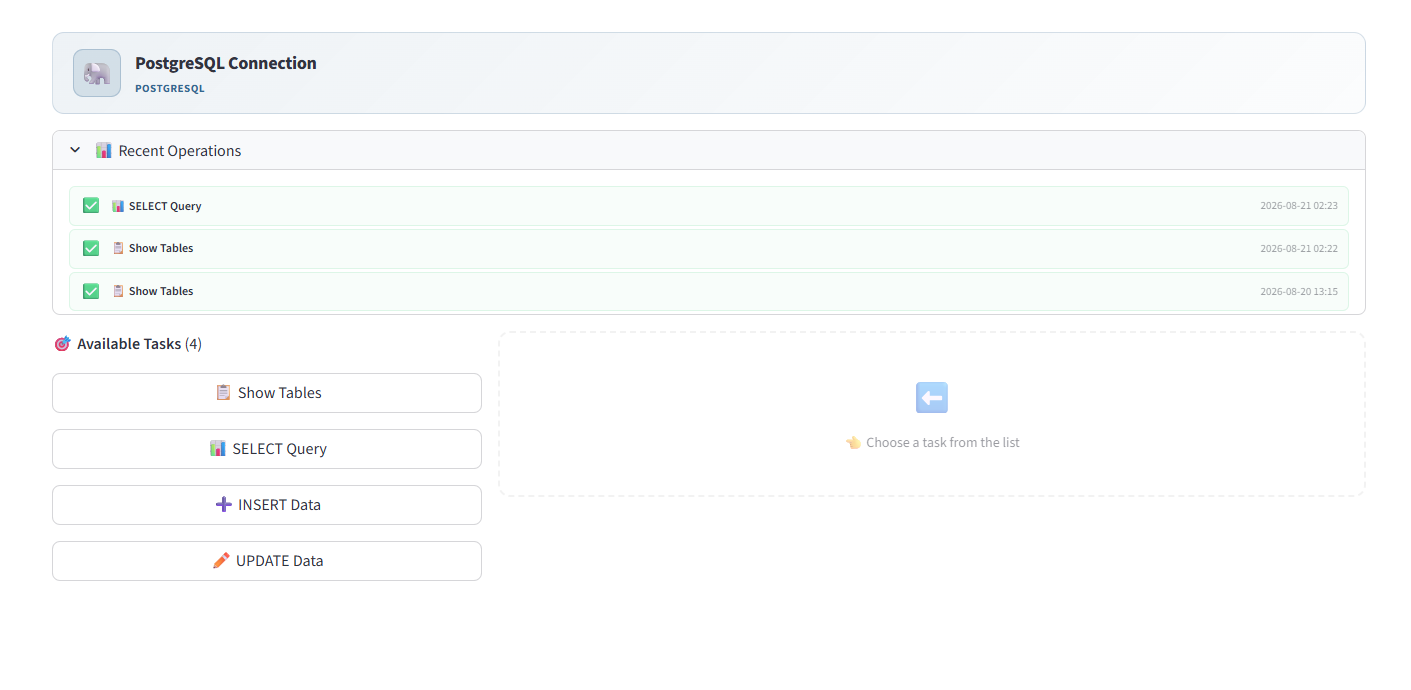Click the SELECT Query task button

[267, 449]
